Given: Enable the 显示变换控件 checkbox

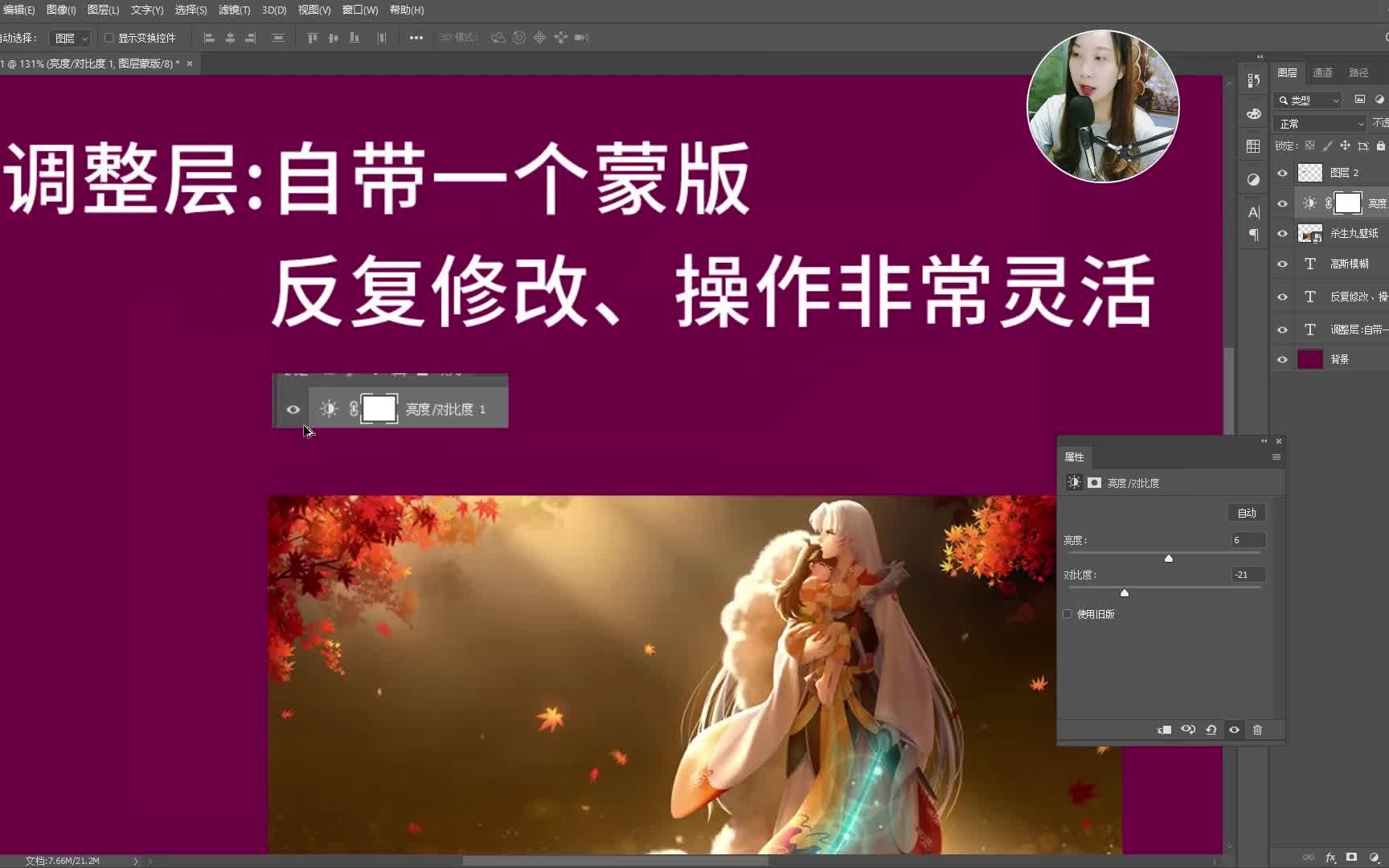Looking at the screenshot, I should coord(109,38).
